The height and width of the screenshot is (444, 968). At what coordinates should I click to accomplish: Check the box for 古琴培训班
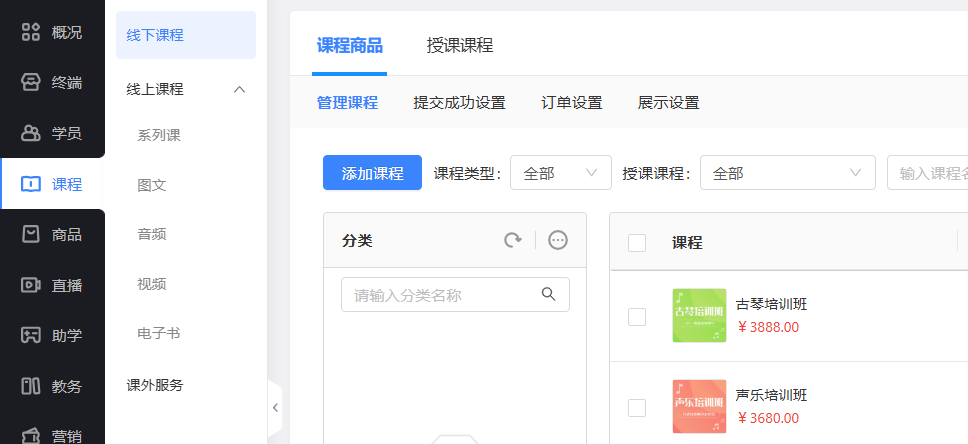pyautogui.click(x=637, y=317)
